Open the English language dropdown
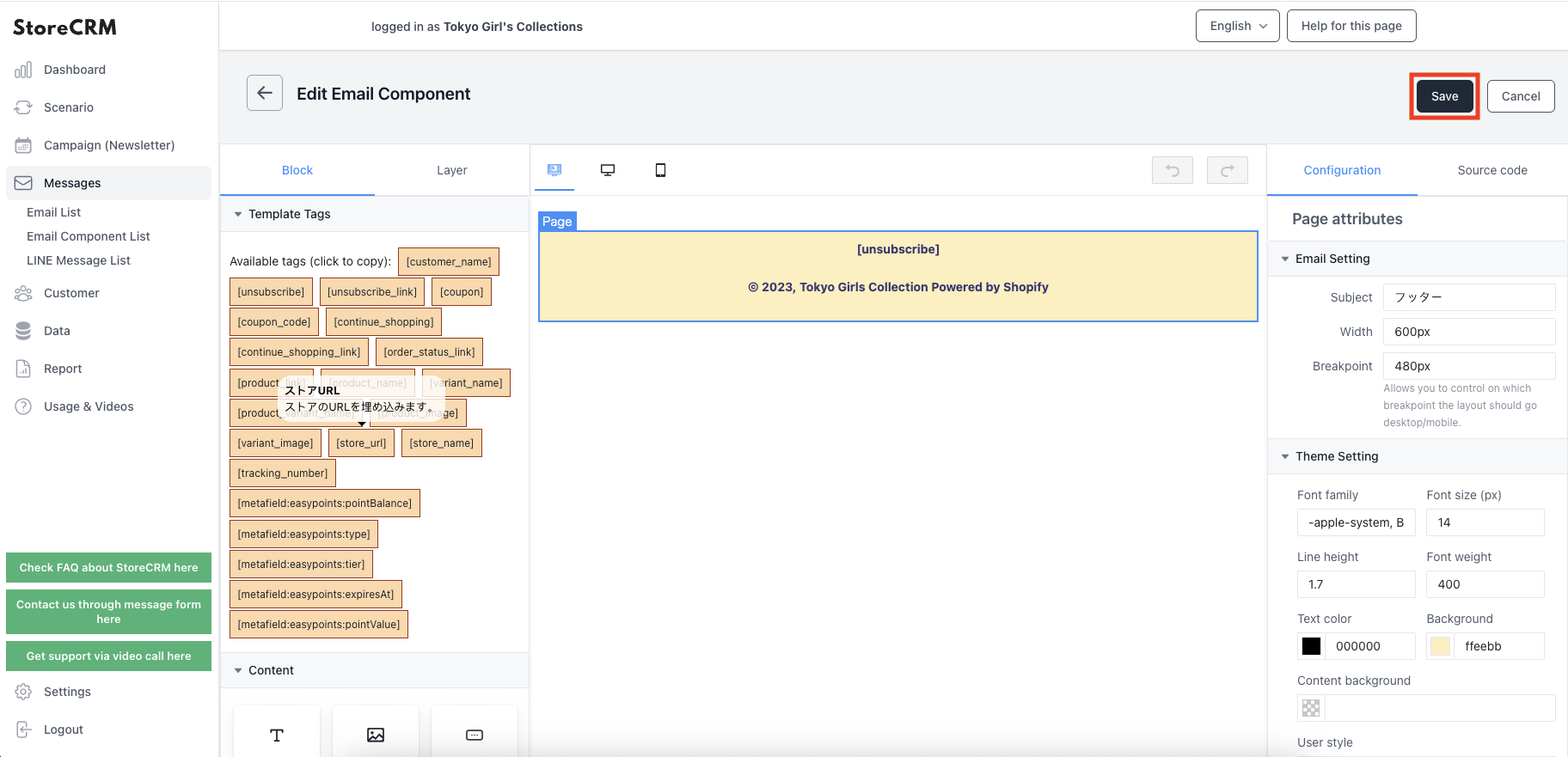1568x757 pixels. (x=1238, y=26)
